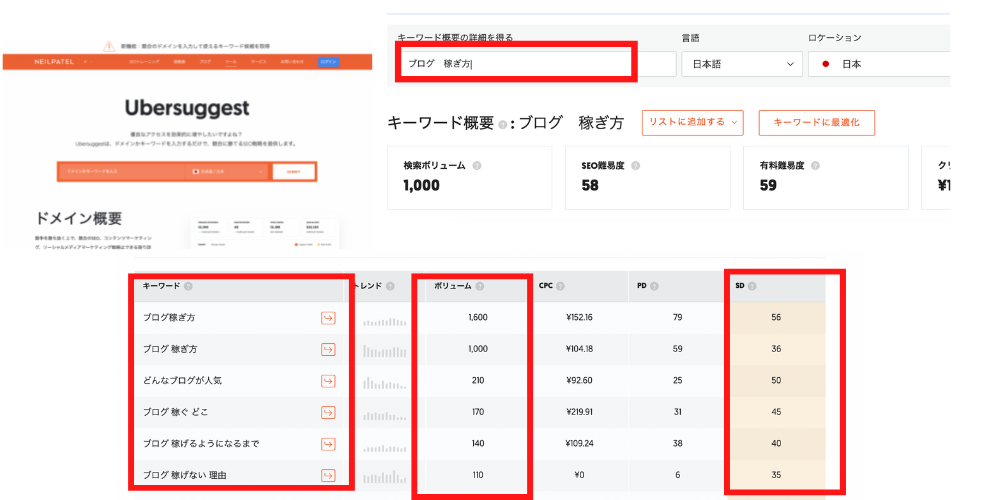Click the info icon beside the ボリューム header
The width and height of the screenshot is (1000, 500).
click(479, 286)
